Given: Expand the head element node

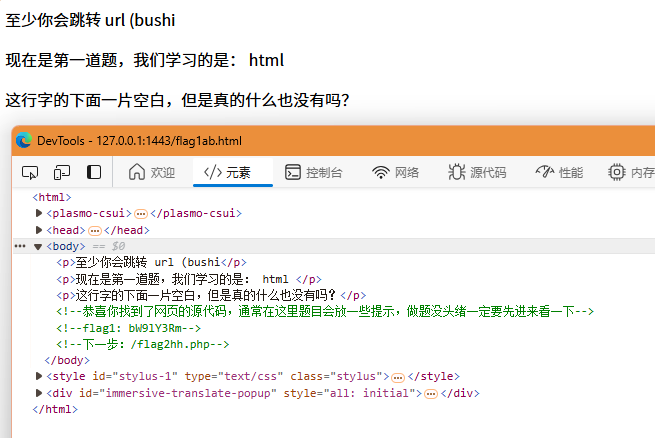Looking at the screenshot, I should pos(39,230).
